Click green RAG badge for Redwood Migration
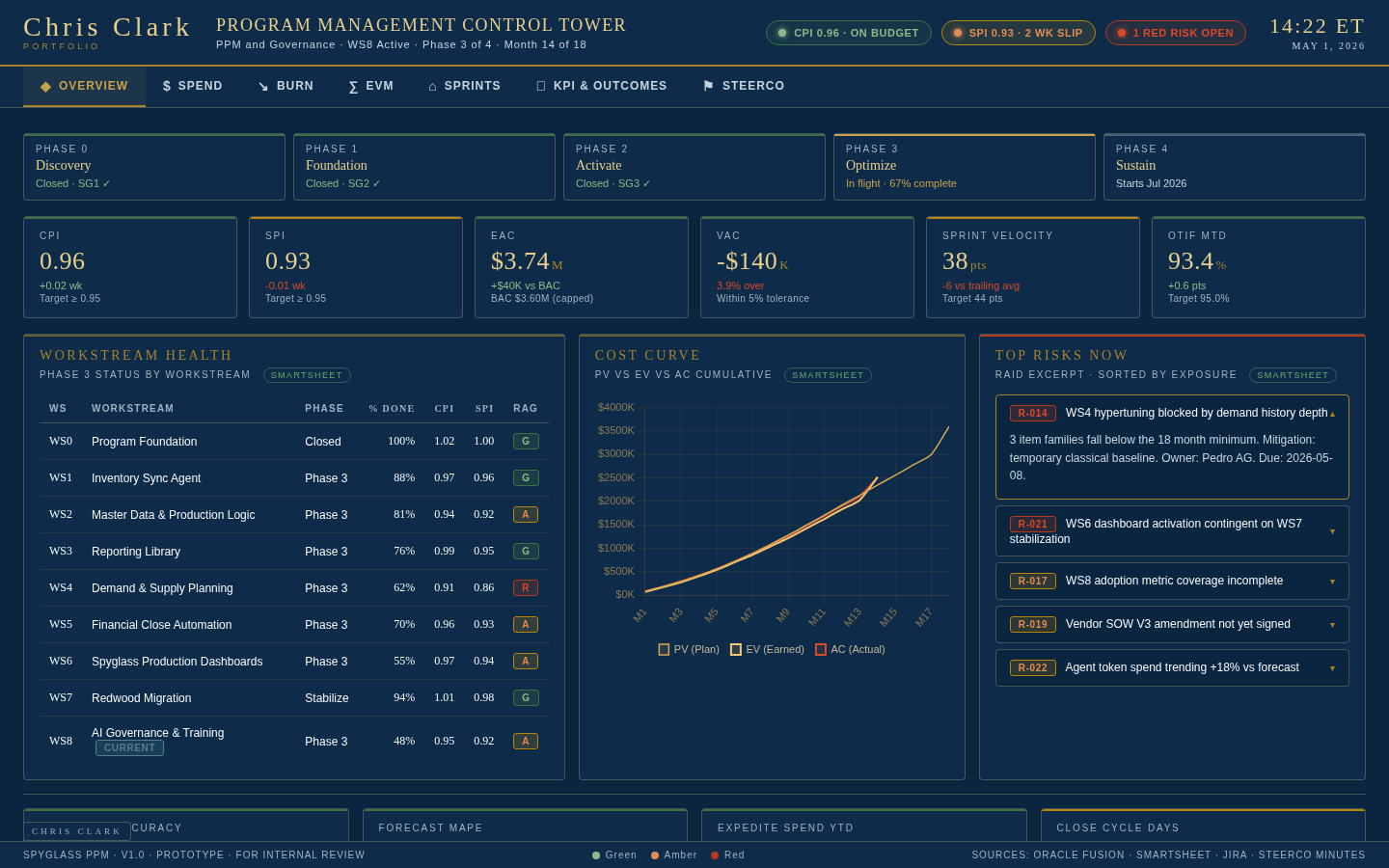The width and height of the screenshot is (1389, 868). (526, 698)
